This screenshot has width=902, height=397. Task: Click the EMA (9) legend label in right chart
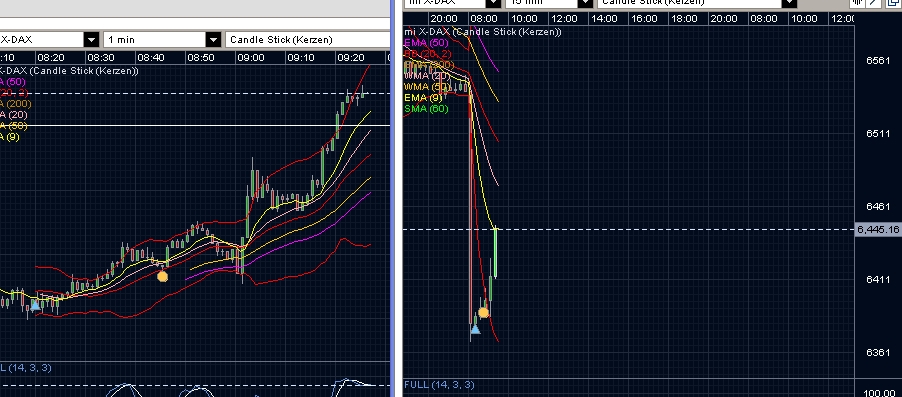coord(423,98)
